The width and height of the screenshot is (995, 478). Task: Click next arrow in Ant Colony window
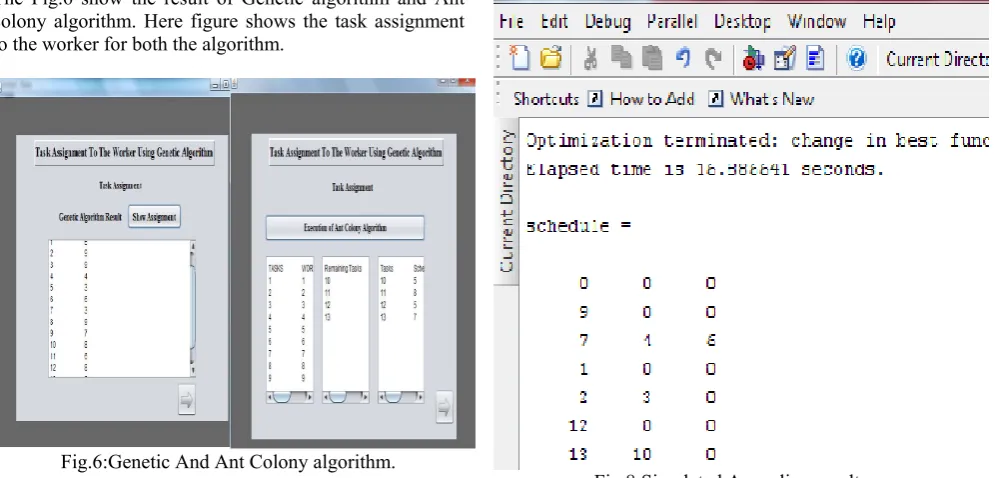pyautogui.click(x=444, y=406)
